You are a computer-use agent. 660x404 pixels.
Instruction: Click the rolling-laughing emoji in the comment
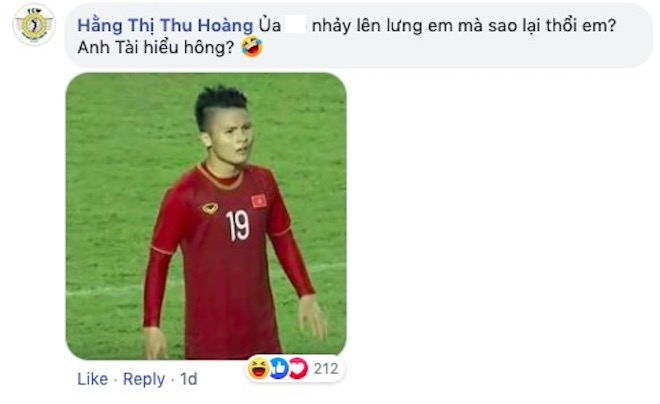pyautogui.click(x=252, y=47)
